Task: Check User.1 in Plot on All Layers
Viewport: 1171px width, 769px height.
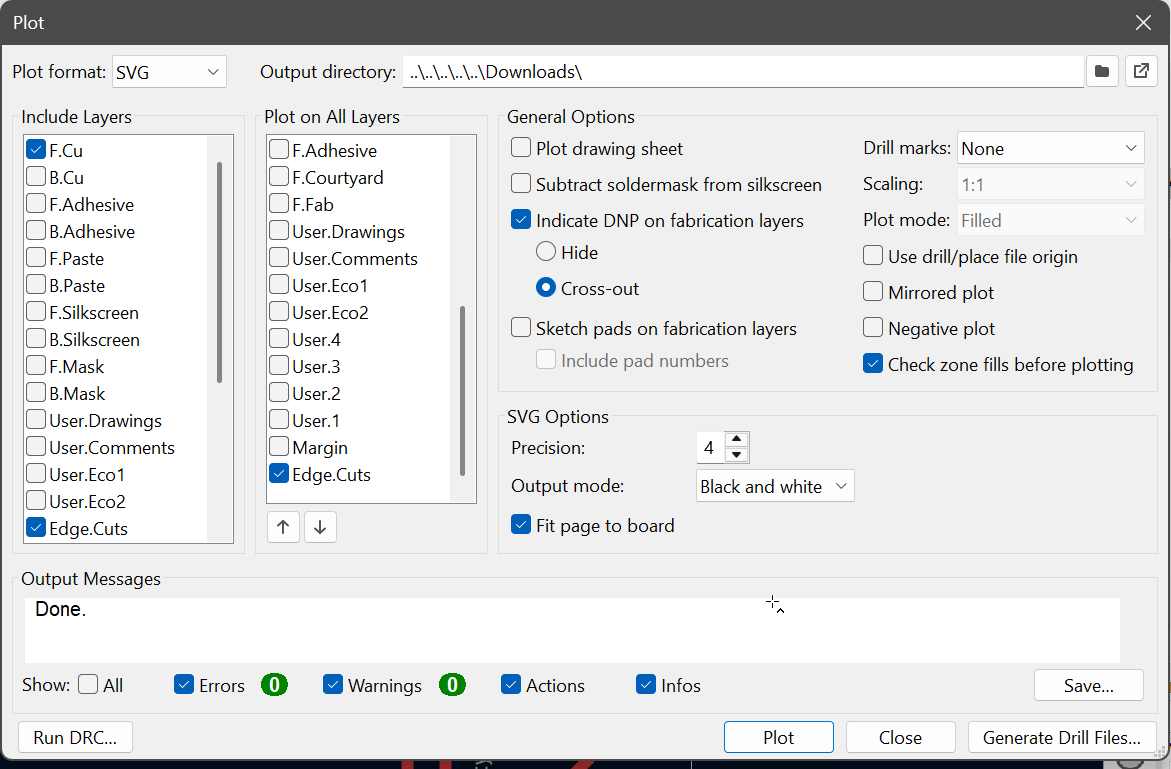Action: click(279, 420)
